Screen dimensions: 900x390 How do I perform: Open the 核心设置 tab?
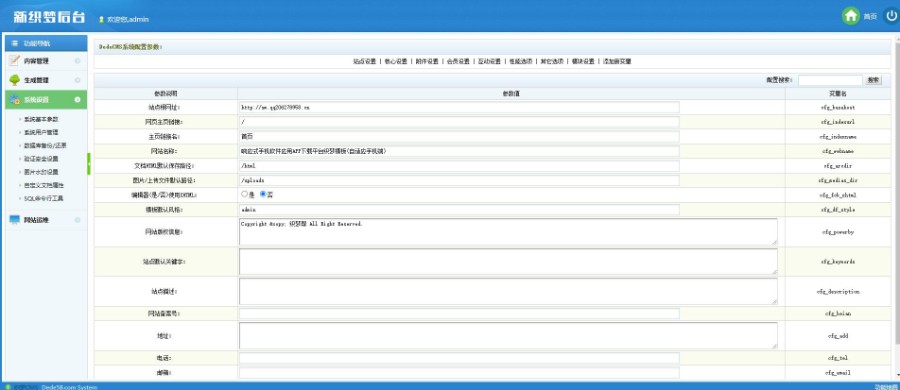[x=396, y=61]
